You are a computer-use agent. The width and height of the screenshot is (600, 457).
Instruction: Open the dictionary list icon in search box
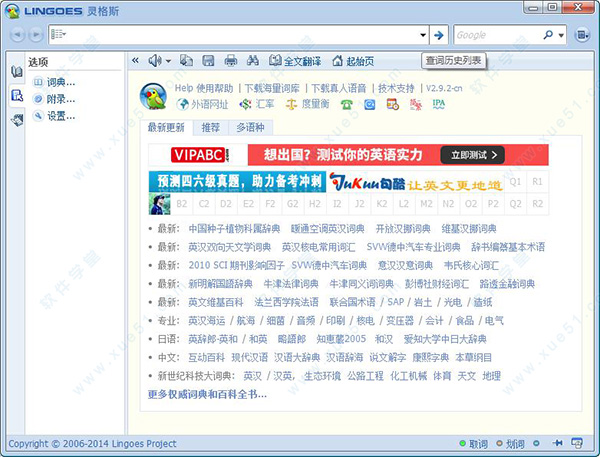[x=58, y=34]
